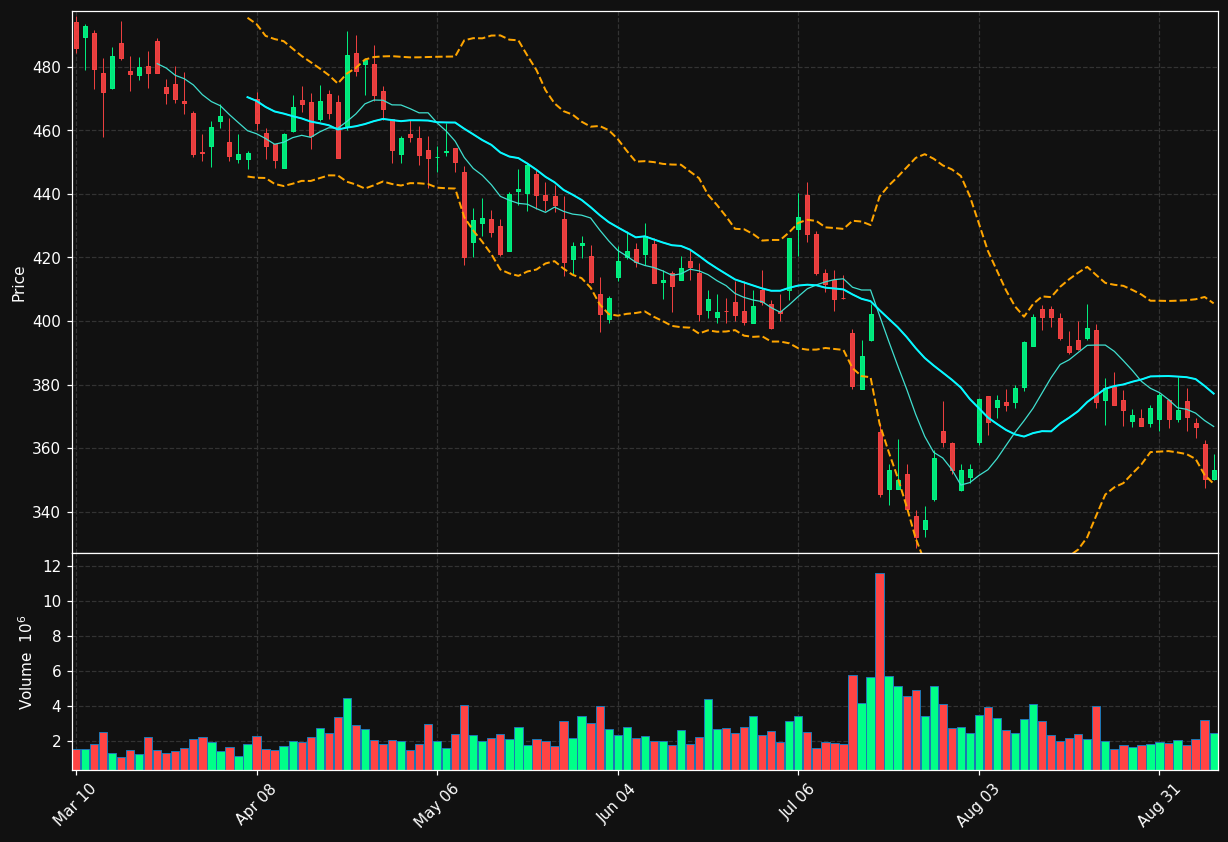Click the "Price" y-axis label
This screenshot has width=1228, height=842.
click(19, 283)
